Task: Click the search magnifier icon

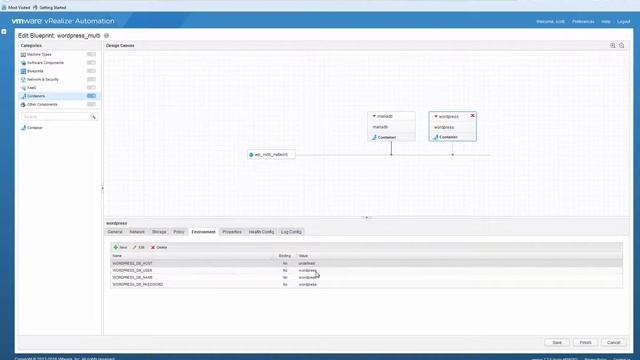Action: 93,117
